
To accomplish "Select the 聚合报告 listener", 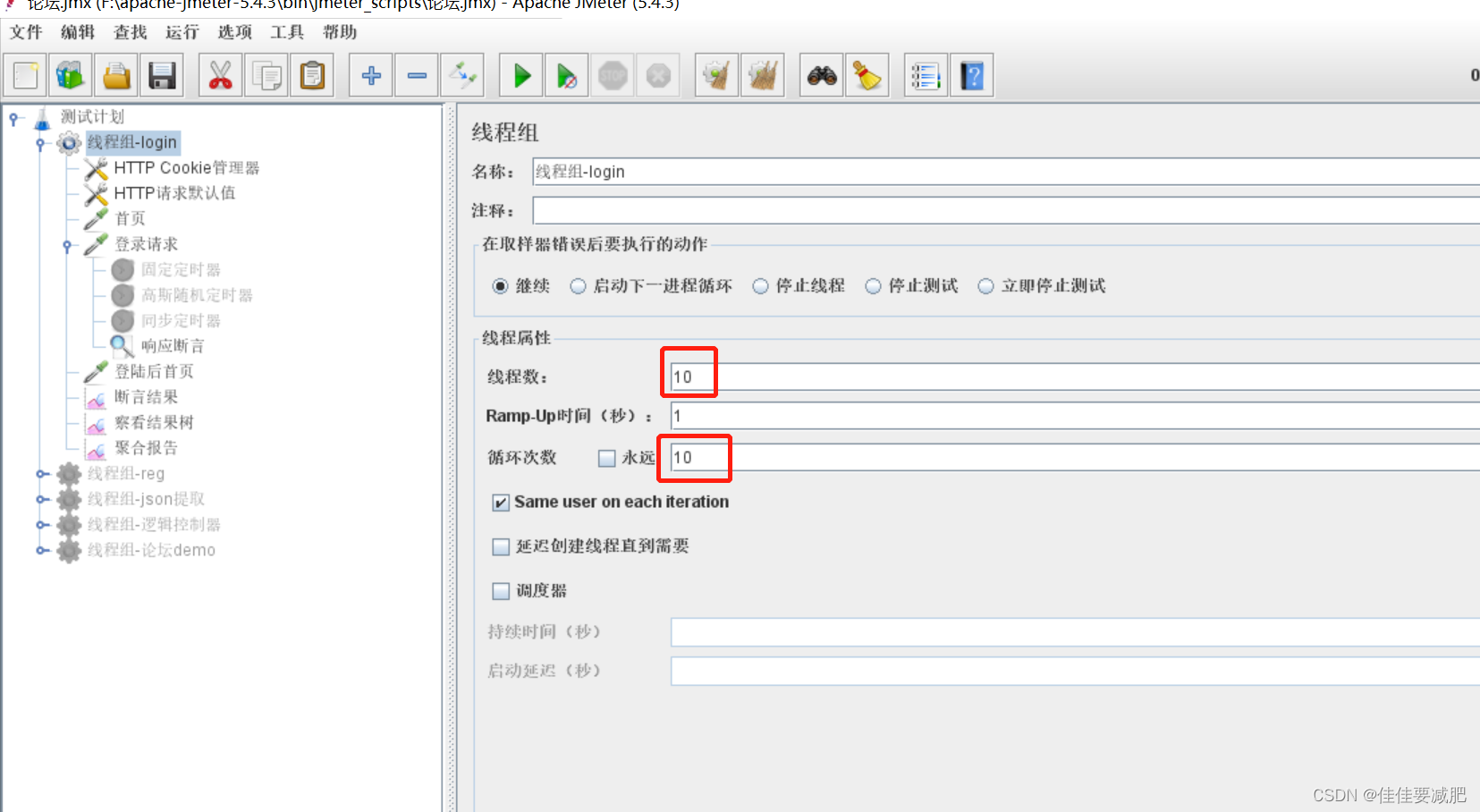I will point(146,448).
